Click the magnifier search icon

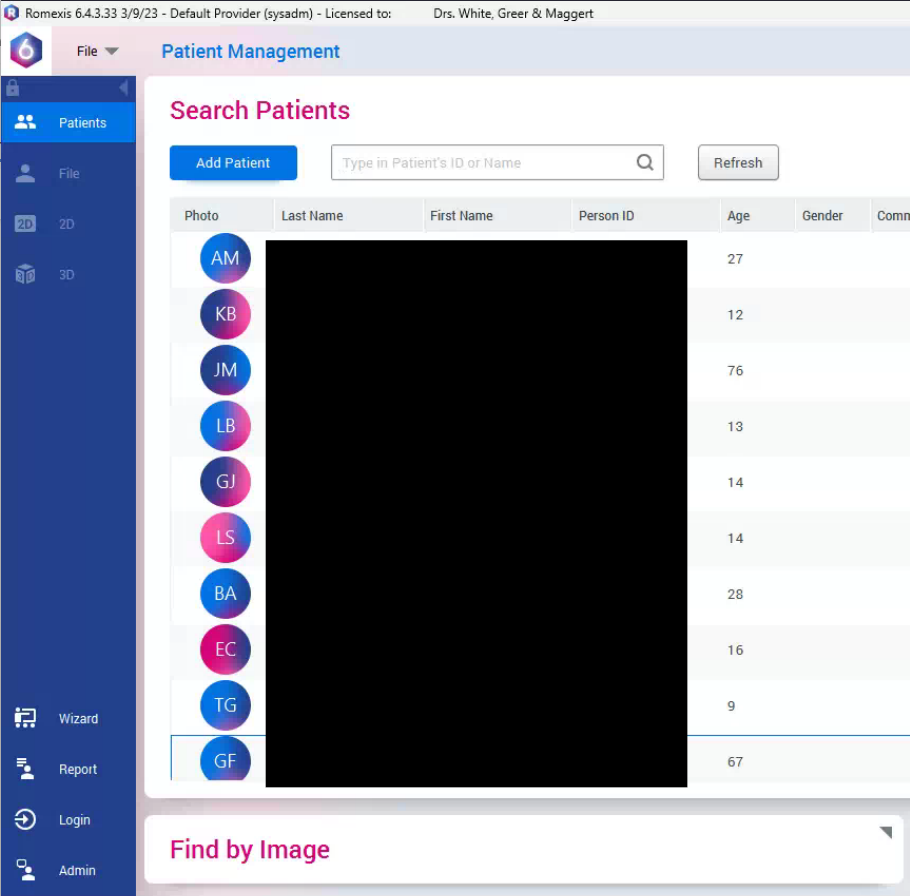[x=645, y=163]
